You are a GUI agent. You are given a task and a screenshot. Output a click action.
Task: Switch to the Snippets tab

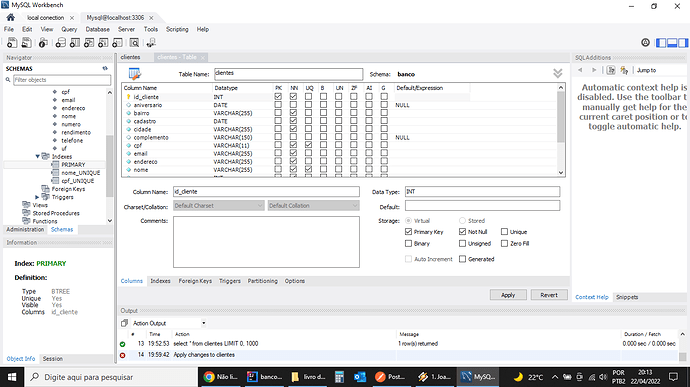click(x=627, y=297)
